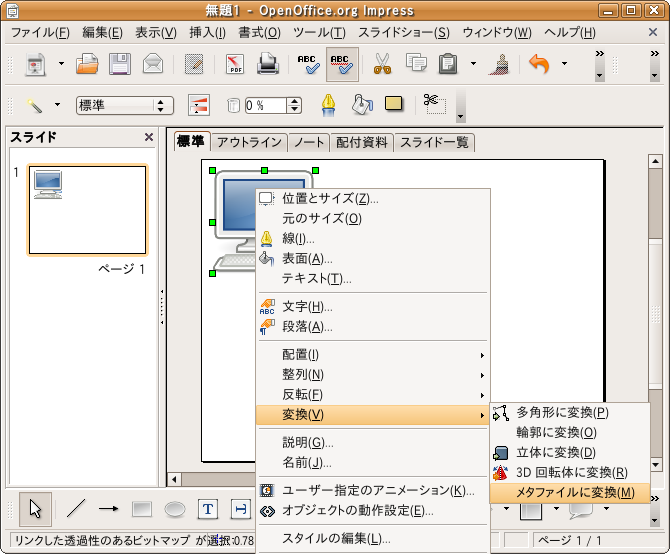Choose 段落(A)... in the context menu

pyautogui.click(x=373, y=327)
